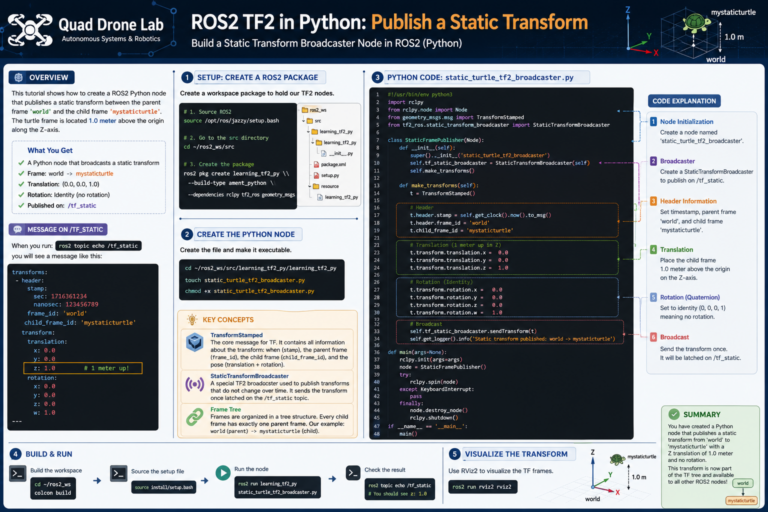Click the red setup.py file icon
Screen dimensions: 768x512
[316, 175]
